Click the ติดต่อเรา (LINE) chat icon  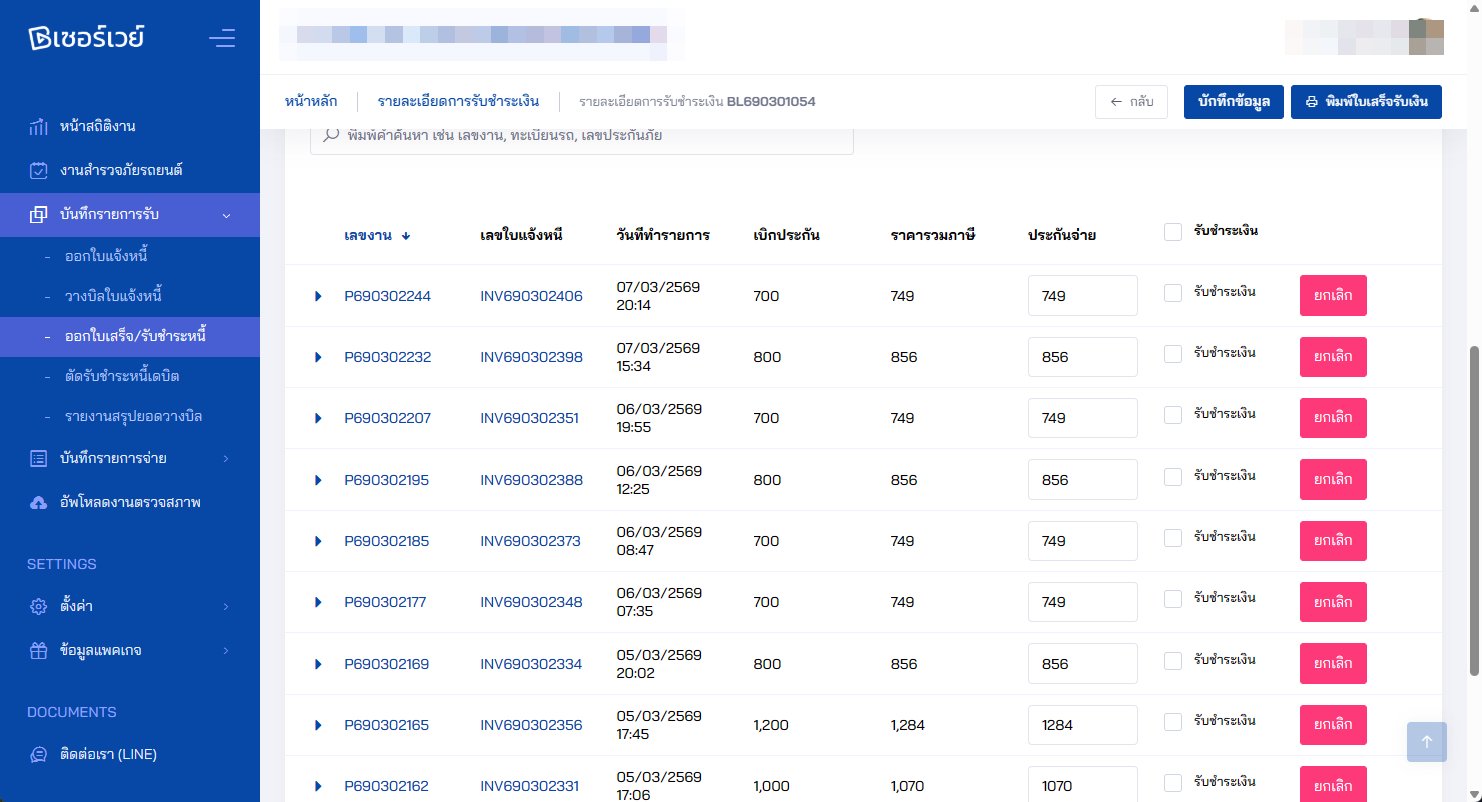coord(38,754)
